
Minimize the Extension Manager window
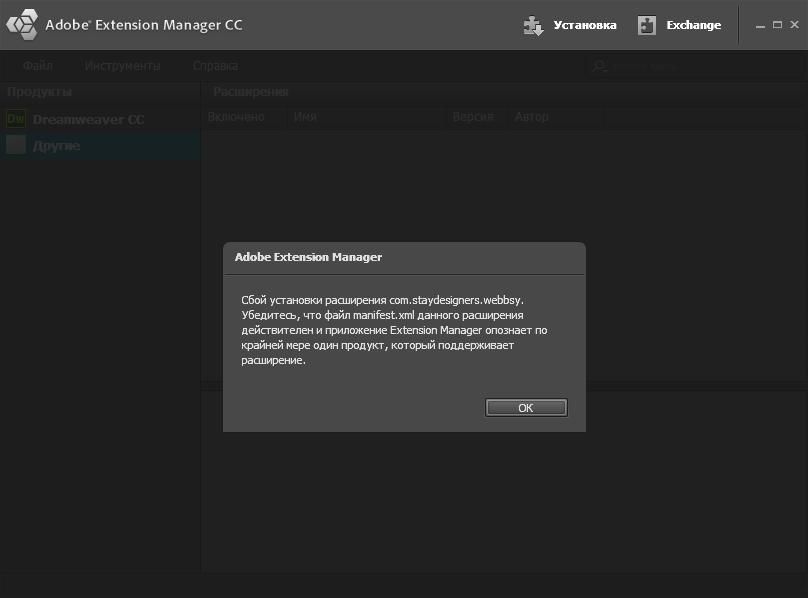(760, 25)
